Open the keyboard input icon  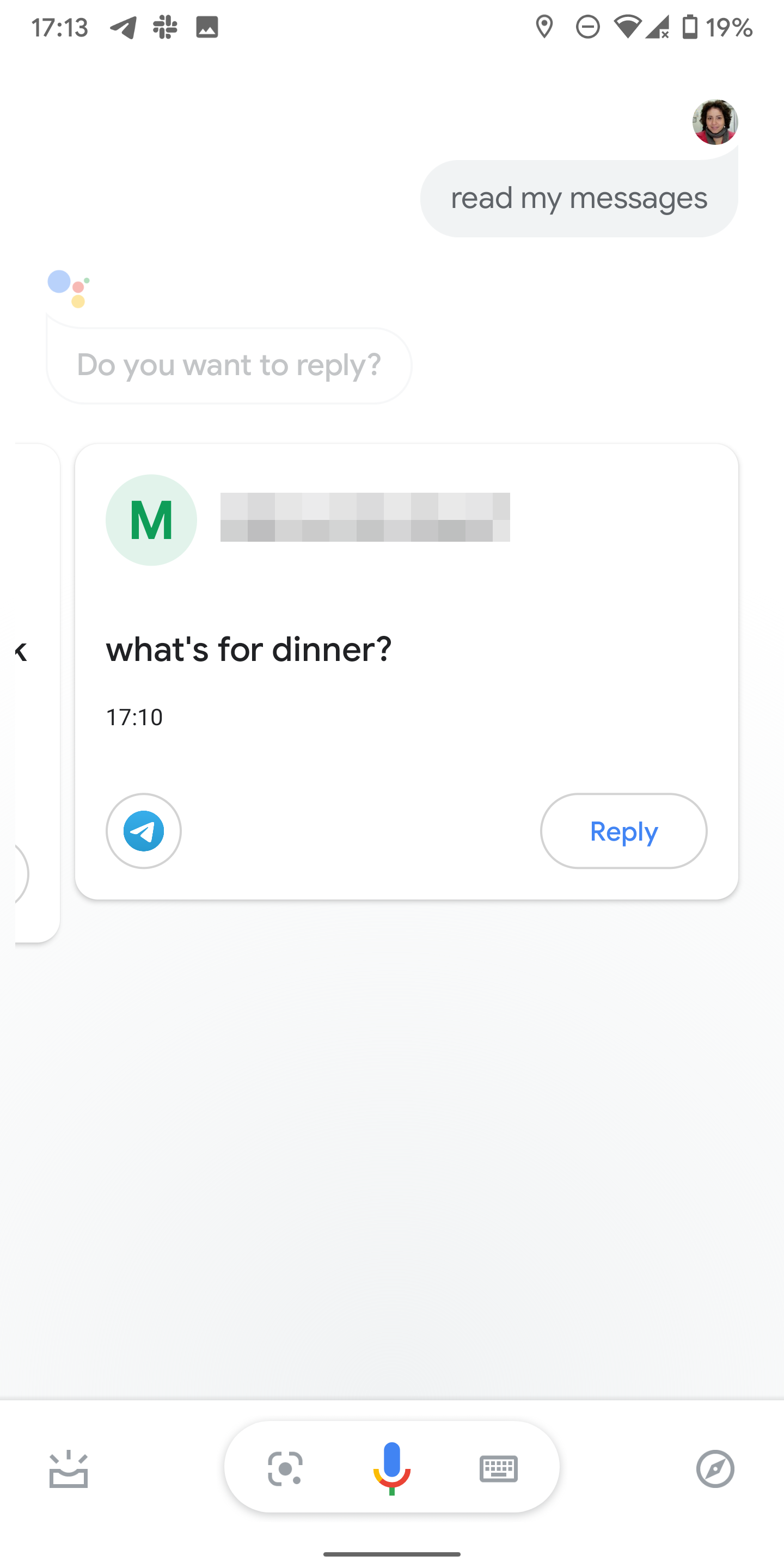[499, 1468]
